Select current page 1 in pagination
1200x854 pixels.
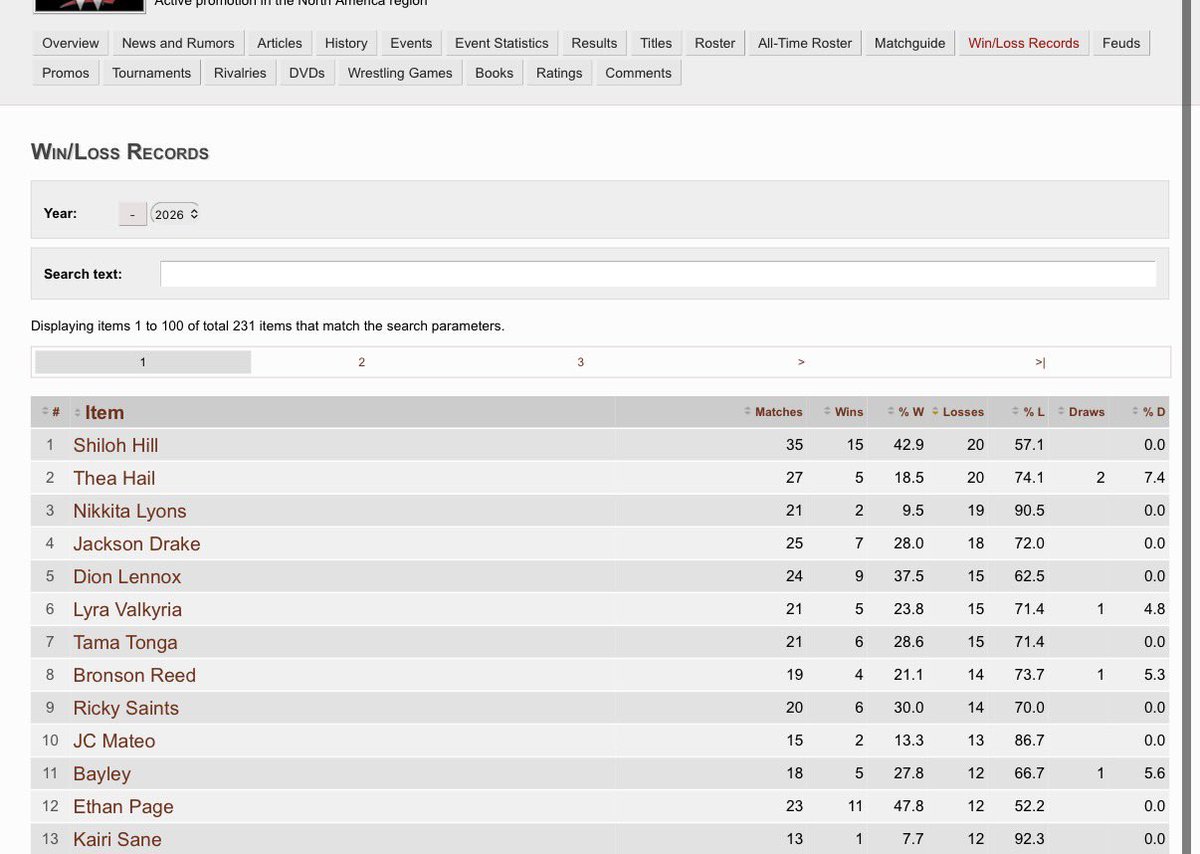143,362
